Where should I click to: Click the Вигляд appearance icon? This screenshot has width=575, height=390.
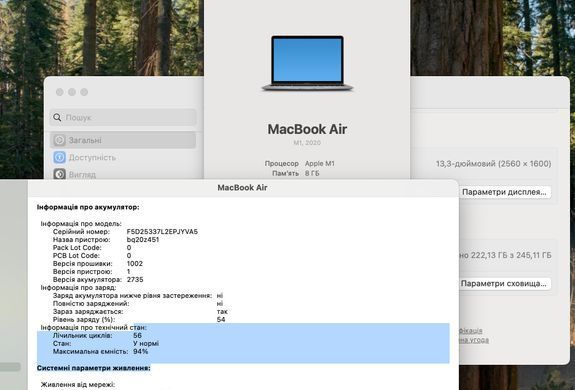tap(59, 174)
